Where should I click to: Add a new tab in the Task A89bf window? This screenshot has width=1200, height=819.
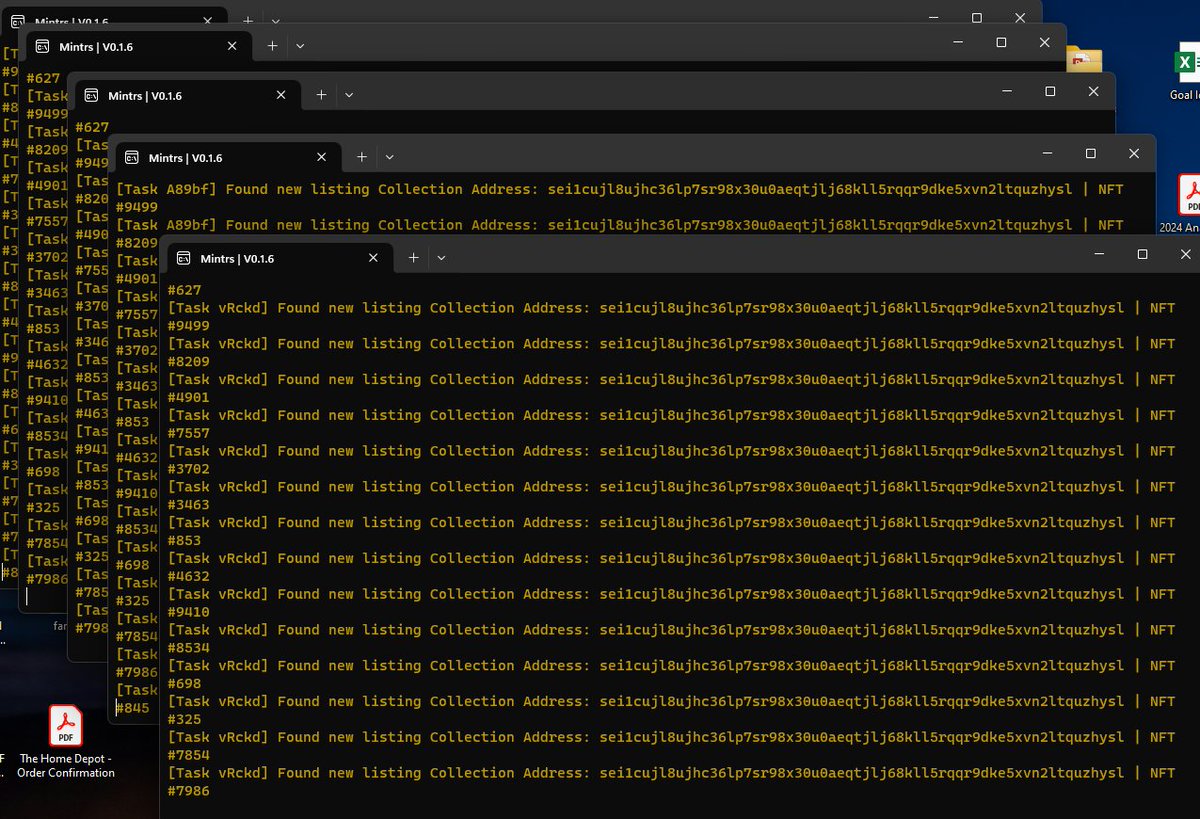pyautogui.click(x=362, y=157)
